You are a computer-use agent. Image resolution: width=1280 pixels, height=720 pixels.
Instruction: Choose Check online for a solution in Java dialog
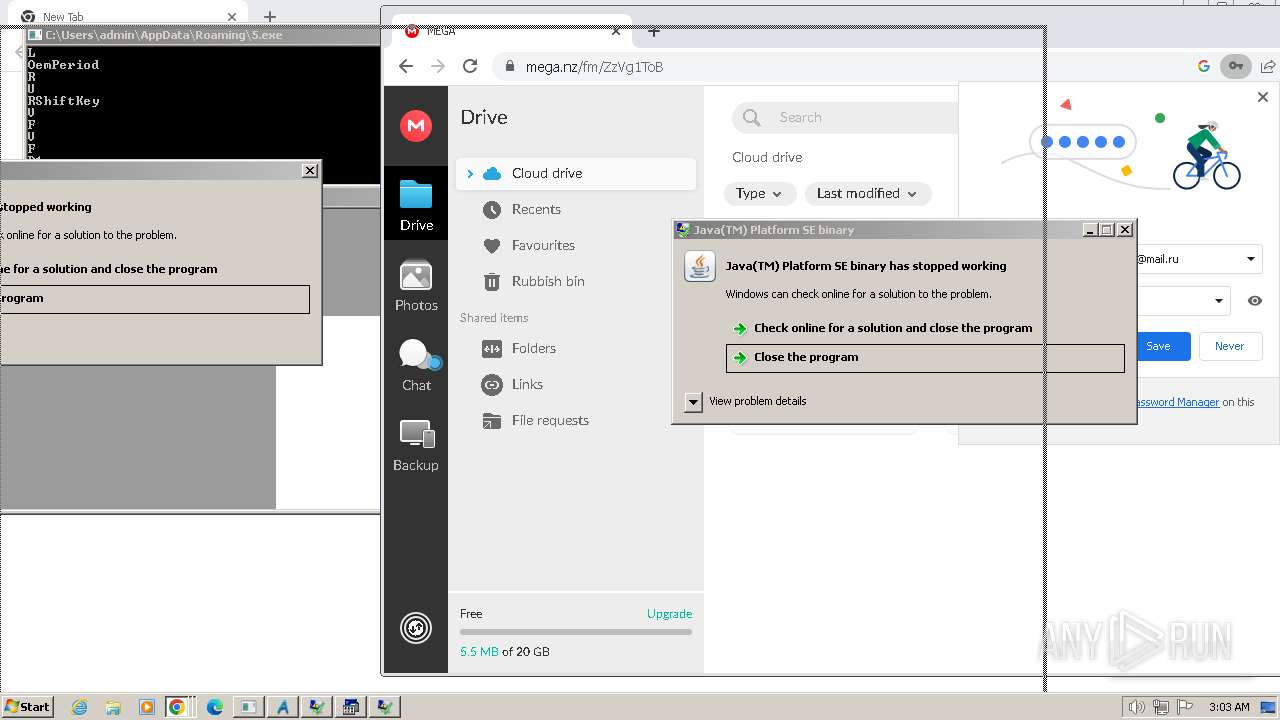893,328
